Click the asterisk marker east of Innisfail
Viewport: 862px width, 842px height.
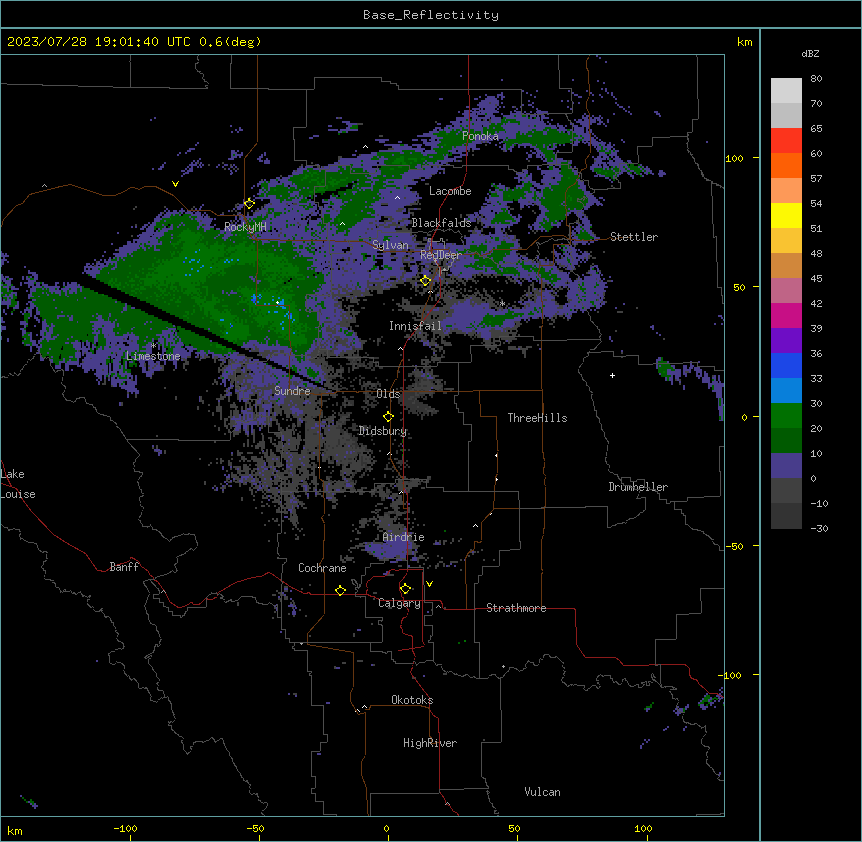(502, 303)
